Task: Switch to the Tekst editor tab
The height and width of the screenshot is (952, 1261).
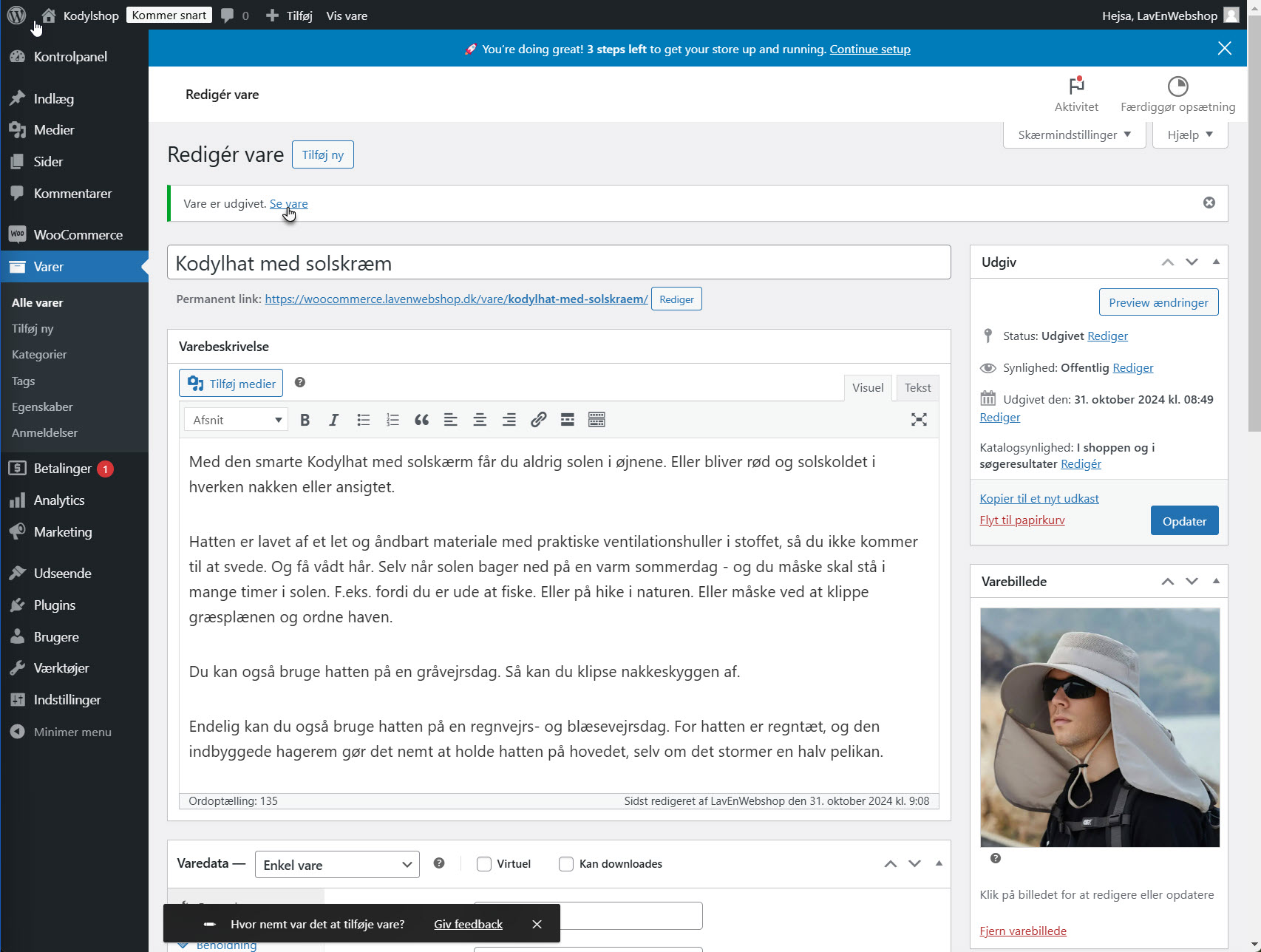Action: (x=917, y=387)
